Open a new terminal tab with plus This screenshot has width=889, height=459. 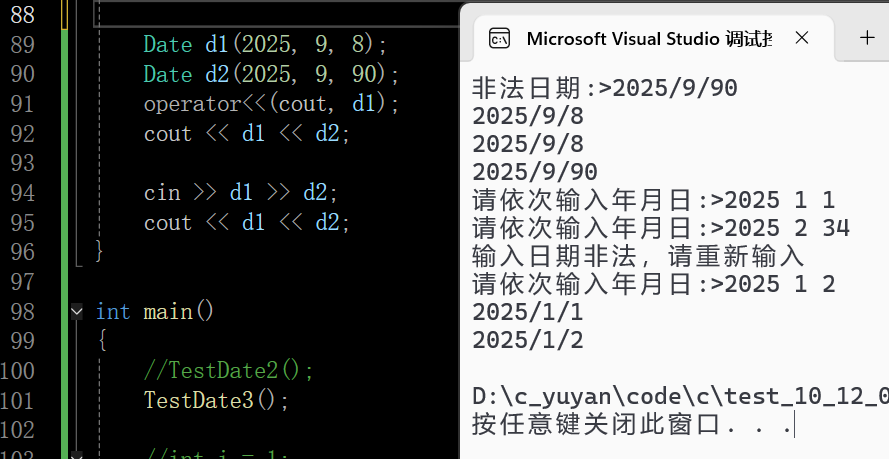[x=867, y=38]
